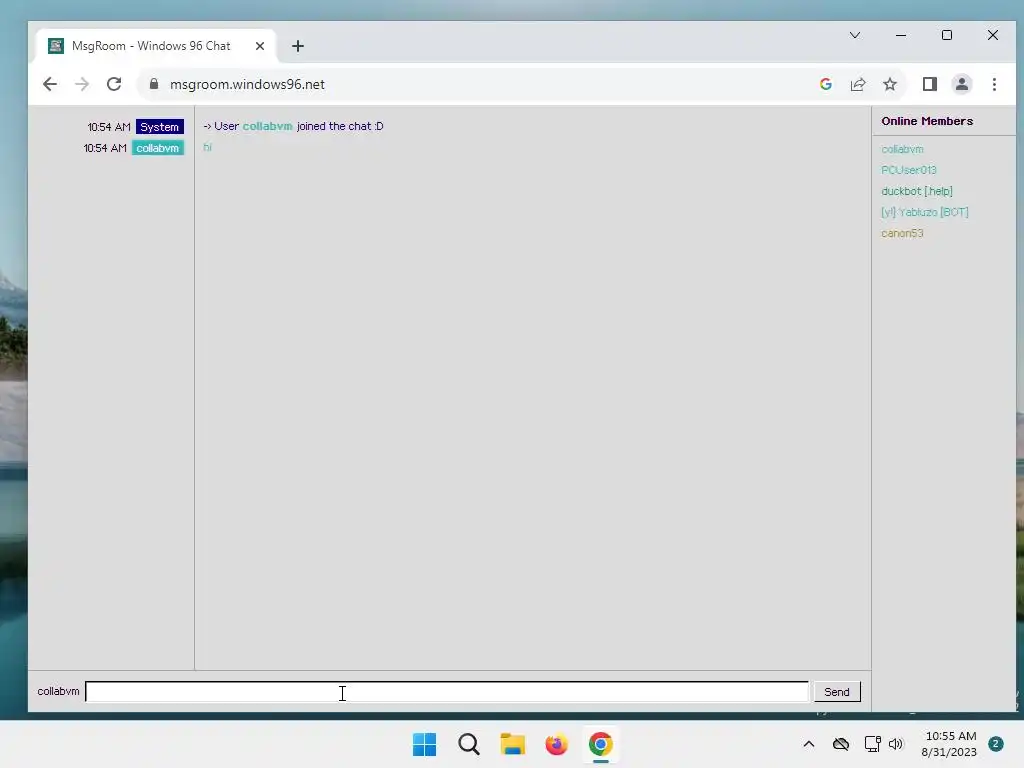Open Windows Start menu
1024x768 pixels.
[x=424, y=744]
